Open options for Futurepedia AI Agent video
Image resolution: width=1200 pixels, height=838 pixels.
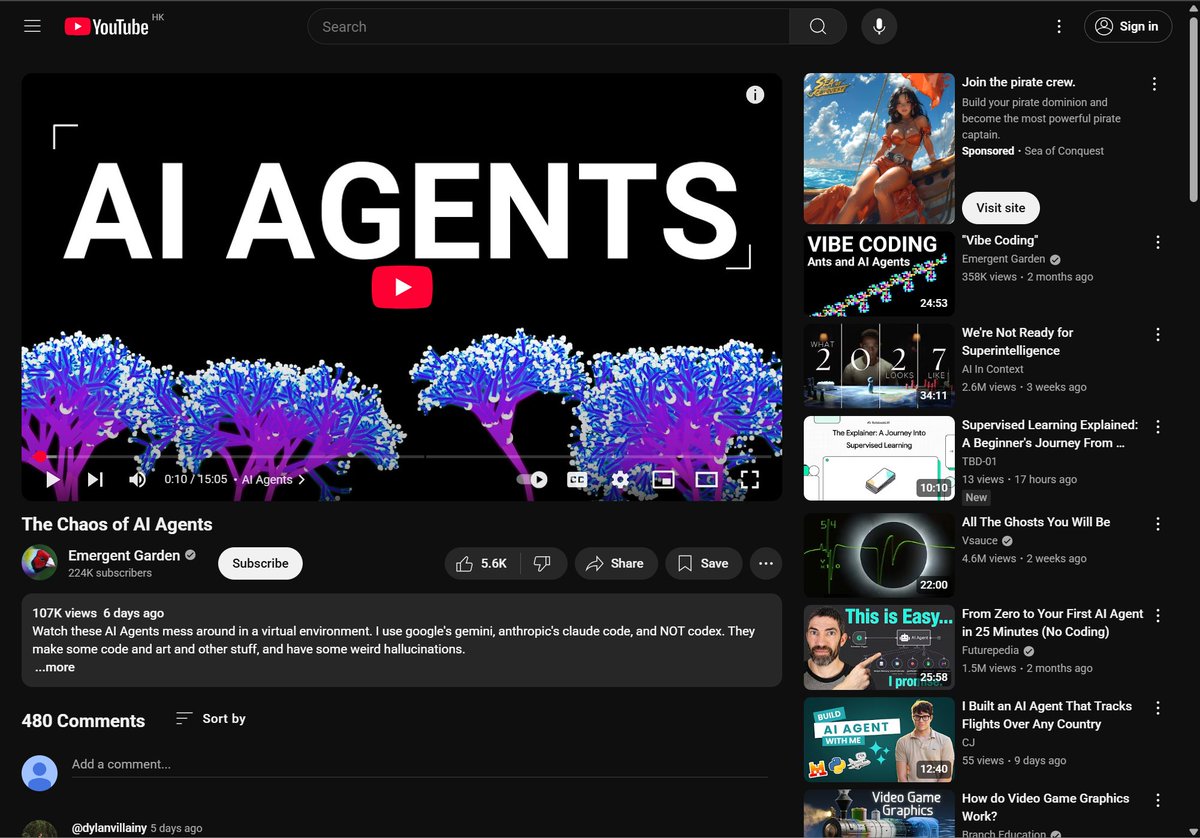[1157, 615]
